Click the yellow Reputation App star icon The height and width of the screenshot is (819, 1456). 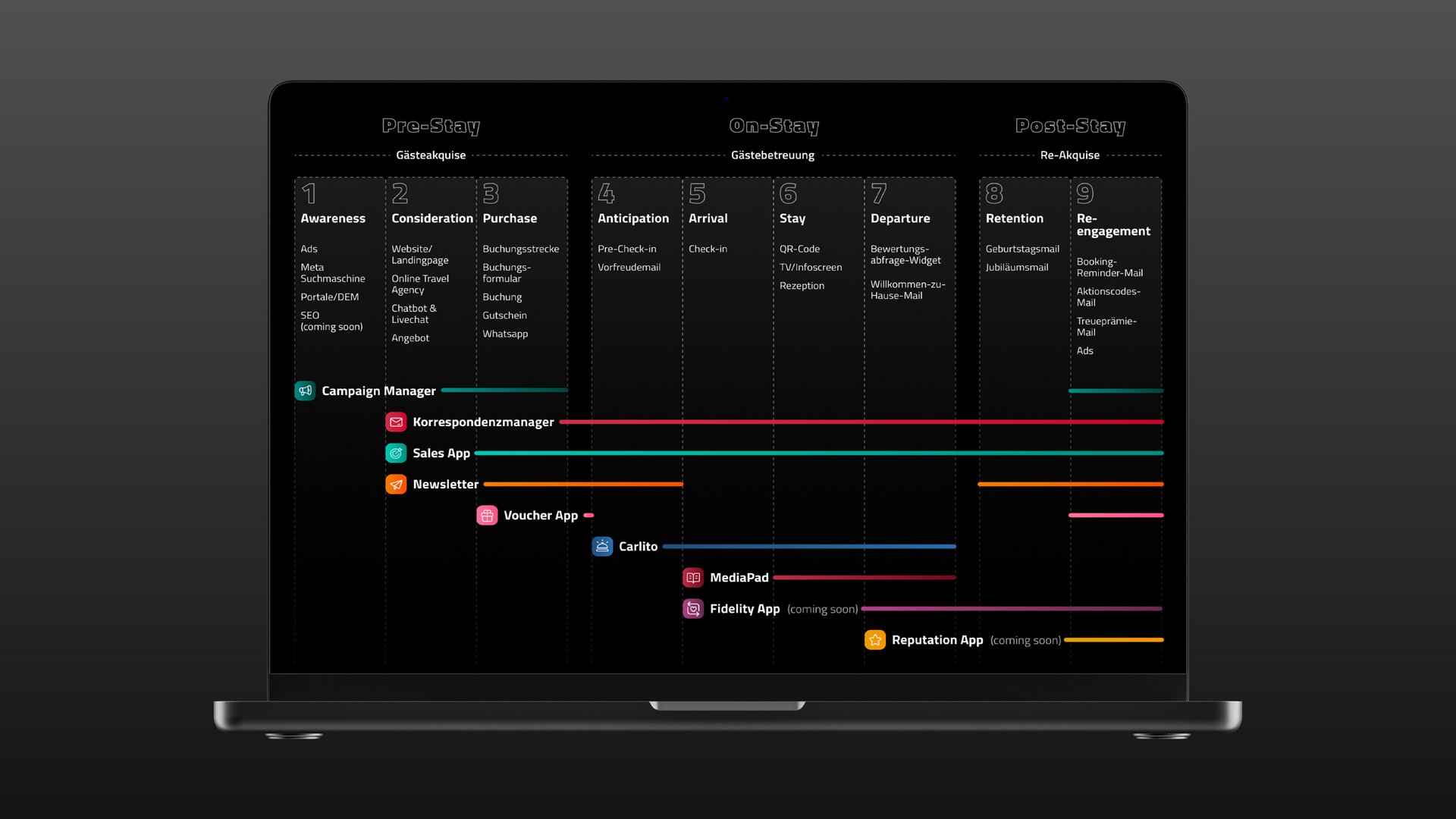[875, 640]
